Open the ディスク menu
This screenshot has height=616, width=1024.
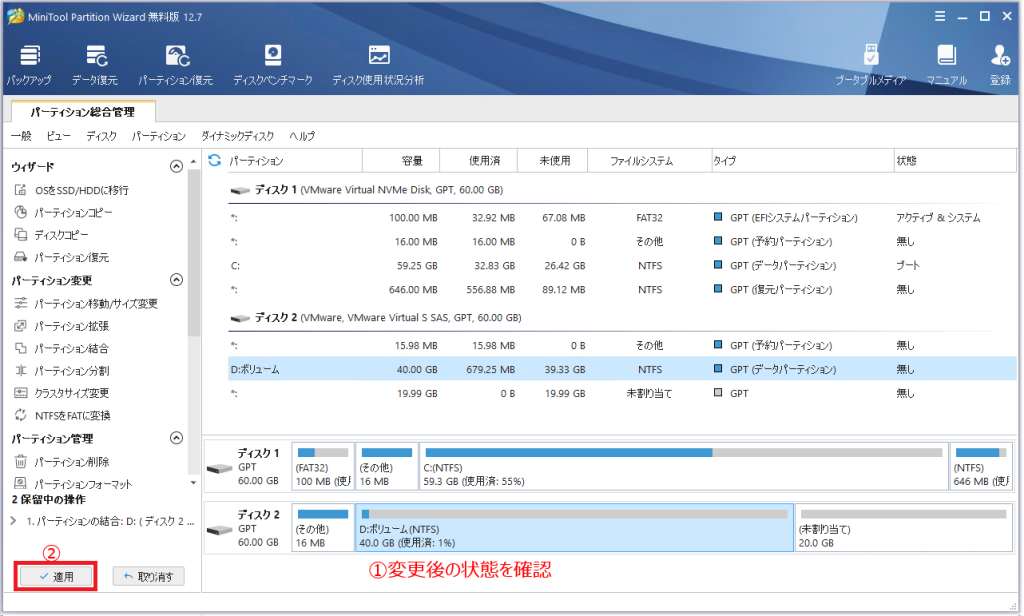point(101,136)
